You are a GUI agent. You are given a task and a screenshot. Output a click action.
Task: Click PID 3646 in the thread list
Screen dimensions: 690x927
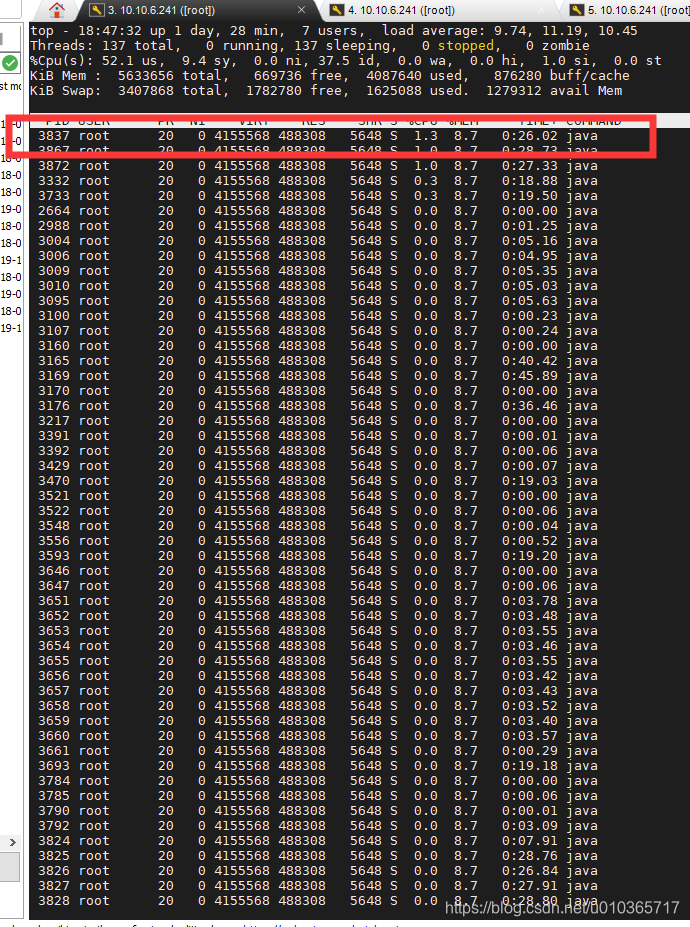[x=54, y=571]
